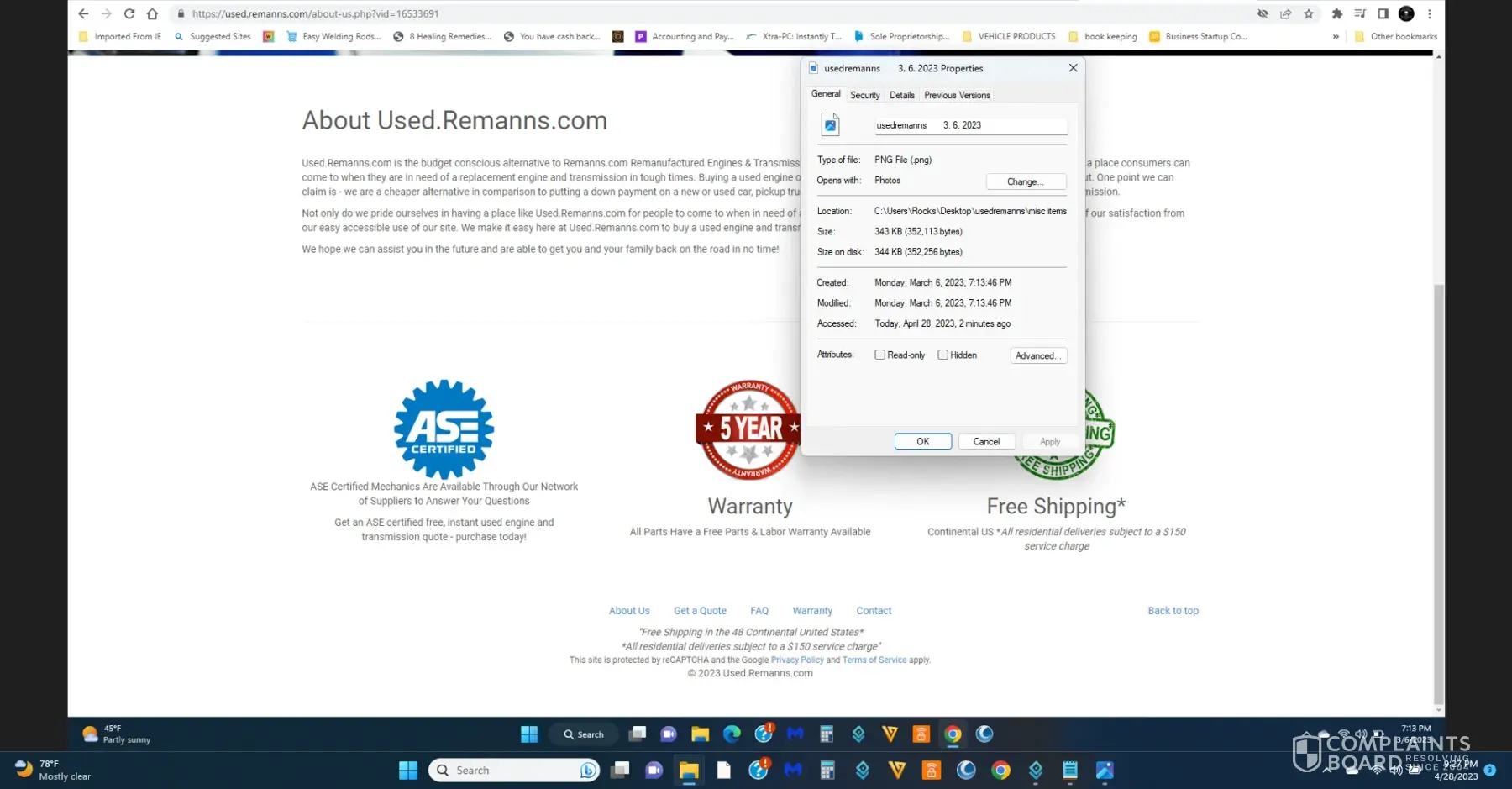Open the Terms of Service link
1512x789 pixels.
coord(874,660)
